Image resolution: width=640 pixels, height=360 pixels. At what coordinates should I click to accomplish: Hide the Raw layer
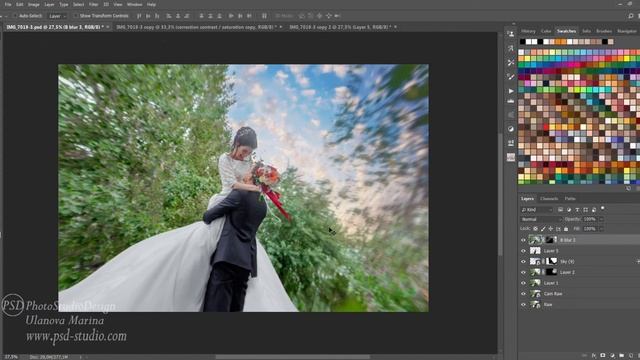click(523, 304)
